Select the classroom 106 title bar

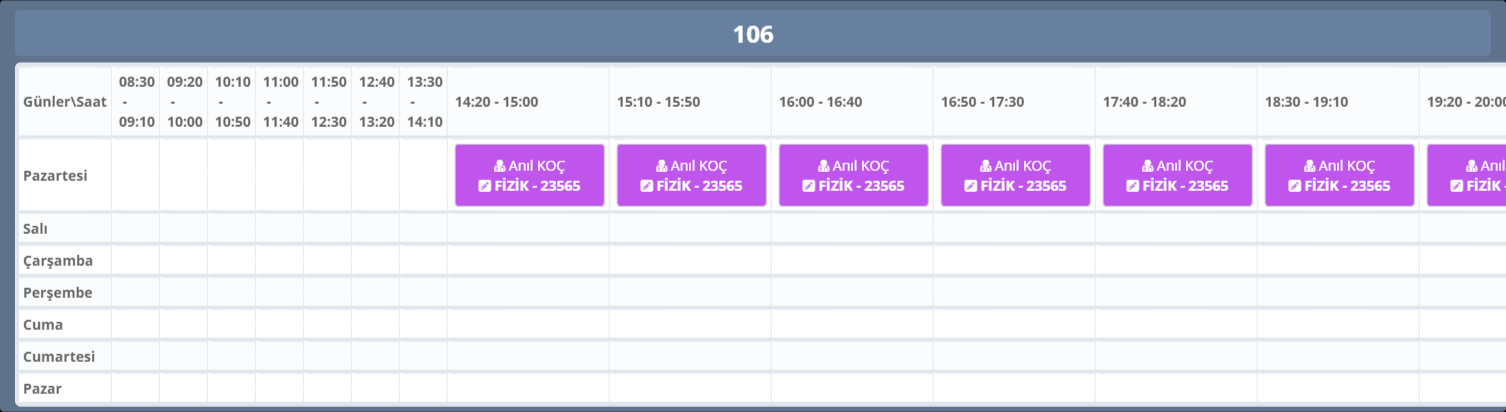pyautogui.click(x=753, y=35)
